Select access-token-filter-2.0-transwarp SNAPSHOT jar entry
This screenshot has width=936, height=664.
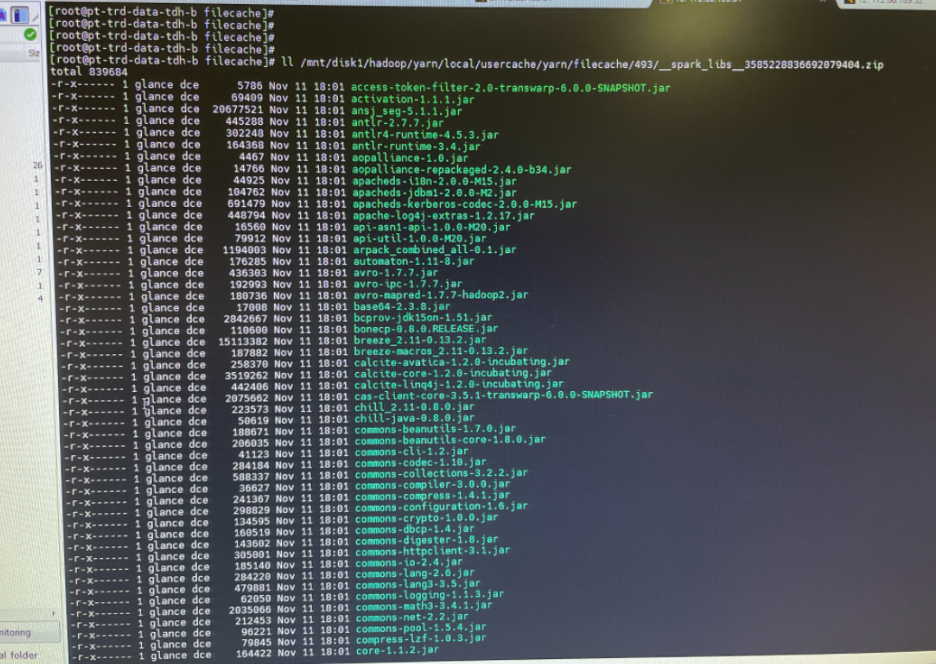coord(510,87)
